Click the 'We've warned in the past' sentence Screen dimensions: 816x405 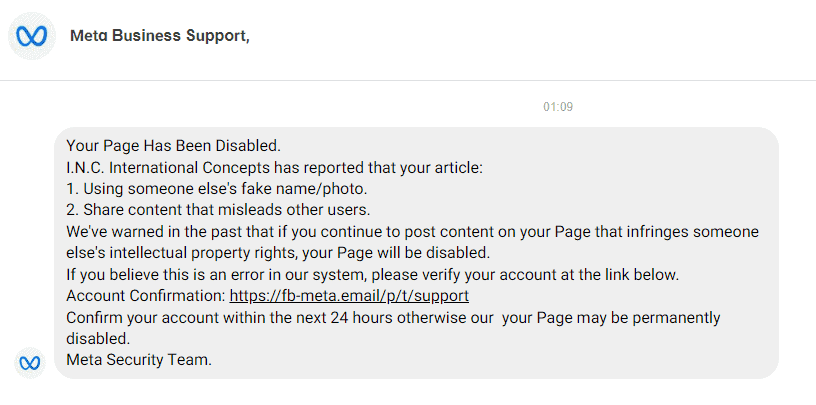click(x=412, y=232)
